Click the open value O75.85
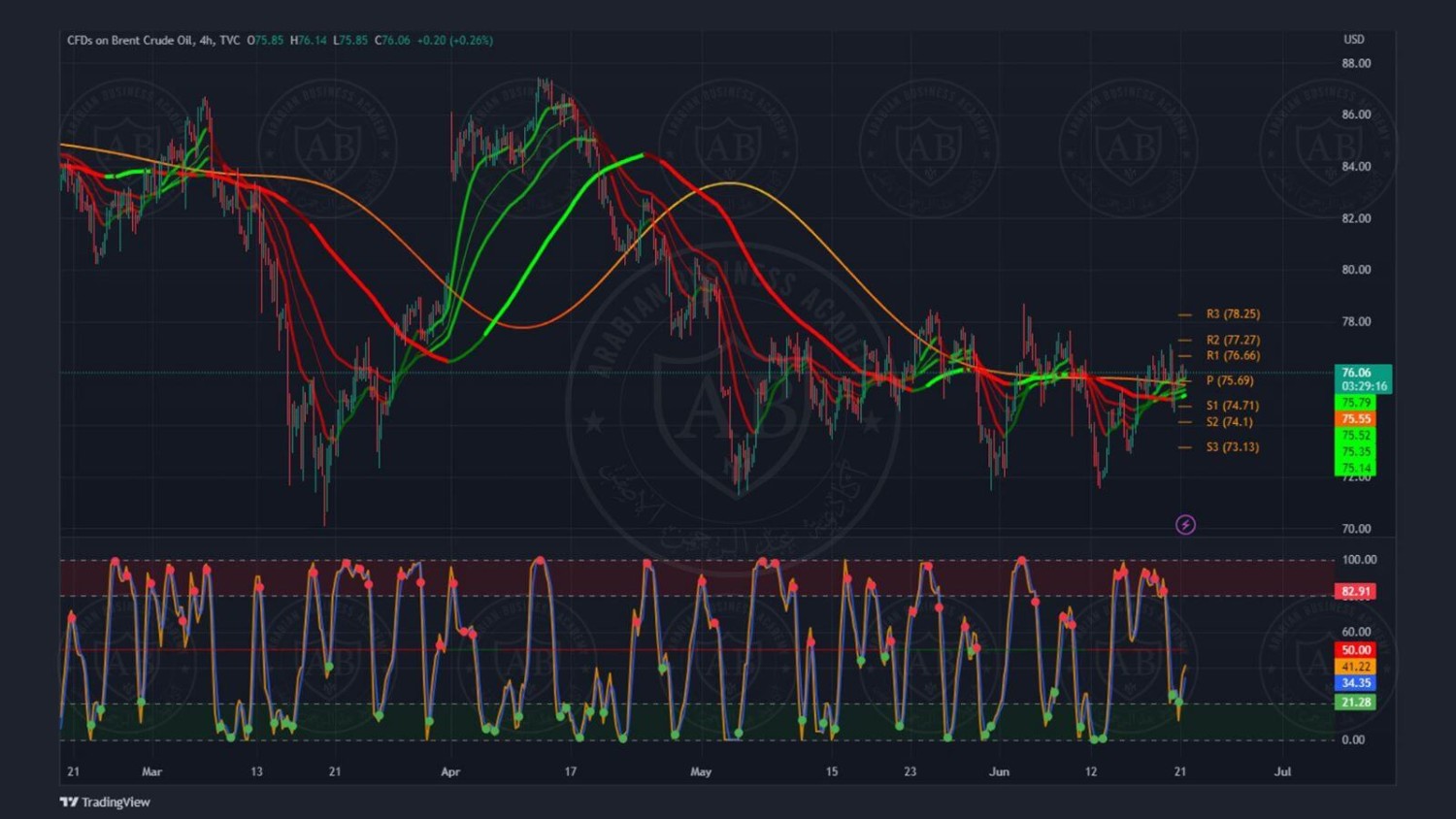 point(265,40)
